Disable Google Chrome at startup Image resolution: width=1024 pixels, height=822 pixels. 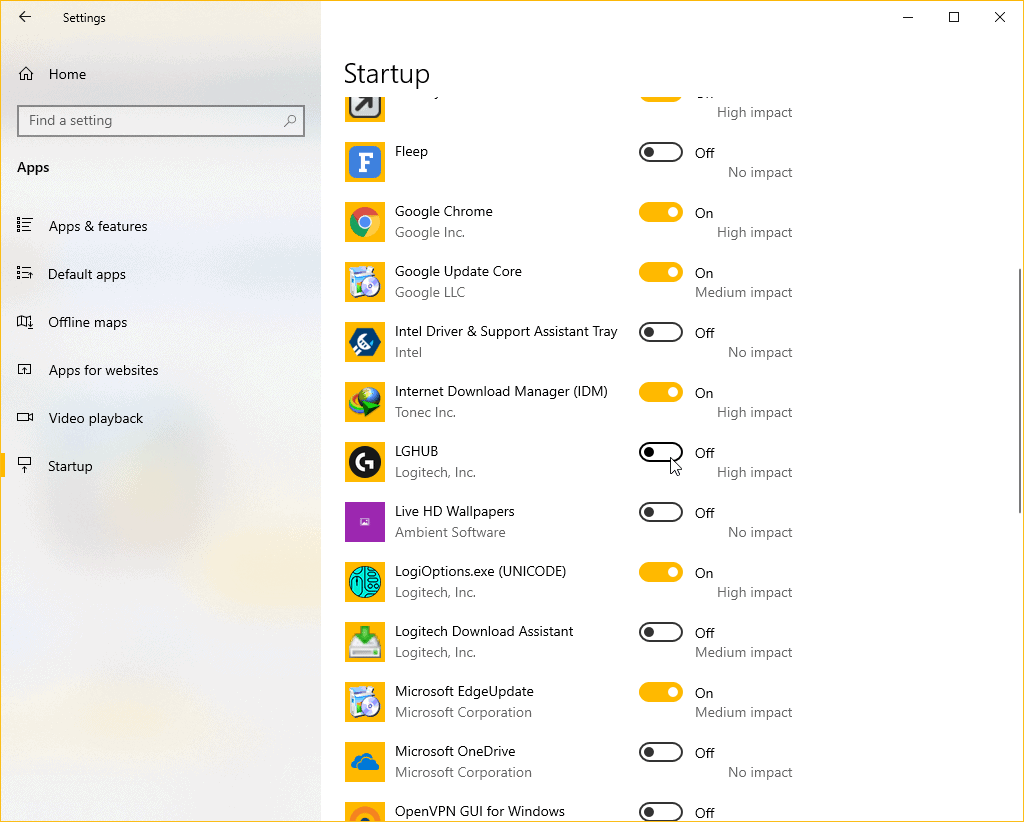coord(660,212)
